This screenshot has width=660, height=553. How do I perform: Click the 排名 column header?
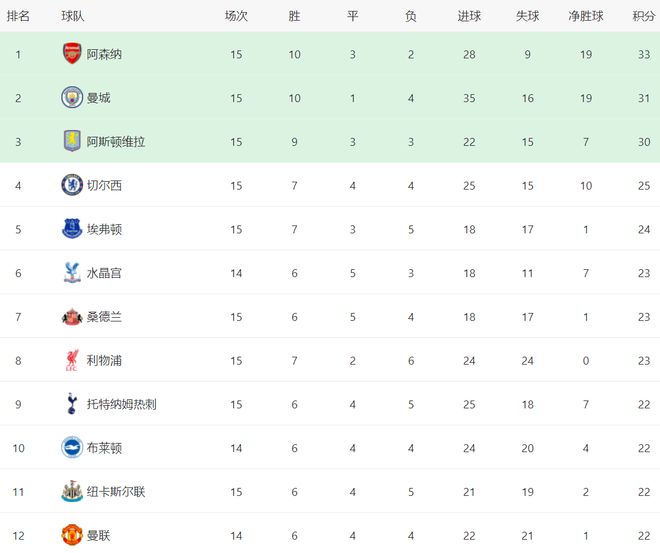(18, 16)
